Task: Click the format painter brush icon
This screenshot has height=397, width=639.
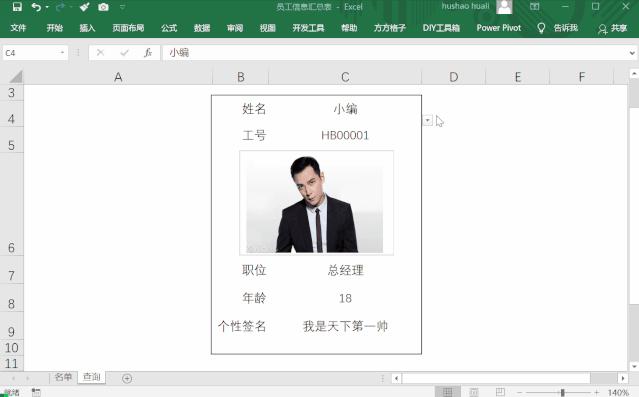Action: coord(84,7)
